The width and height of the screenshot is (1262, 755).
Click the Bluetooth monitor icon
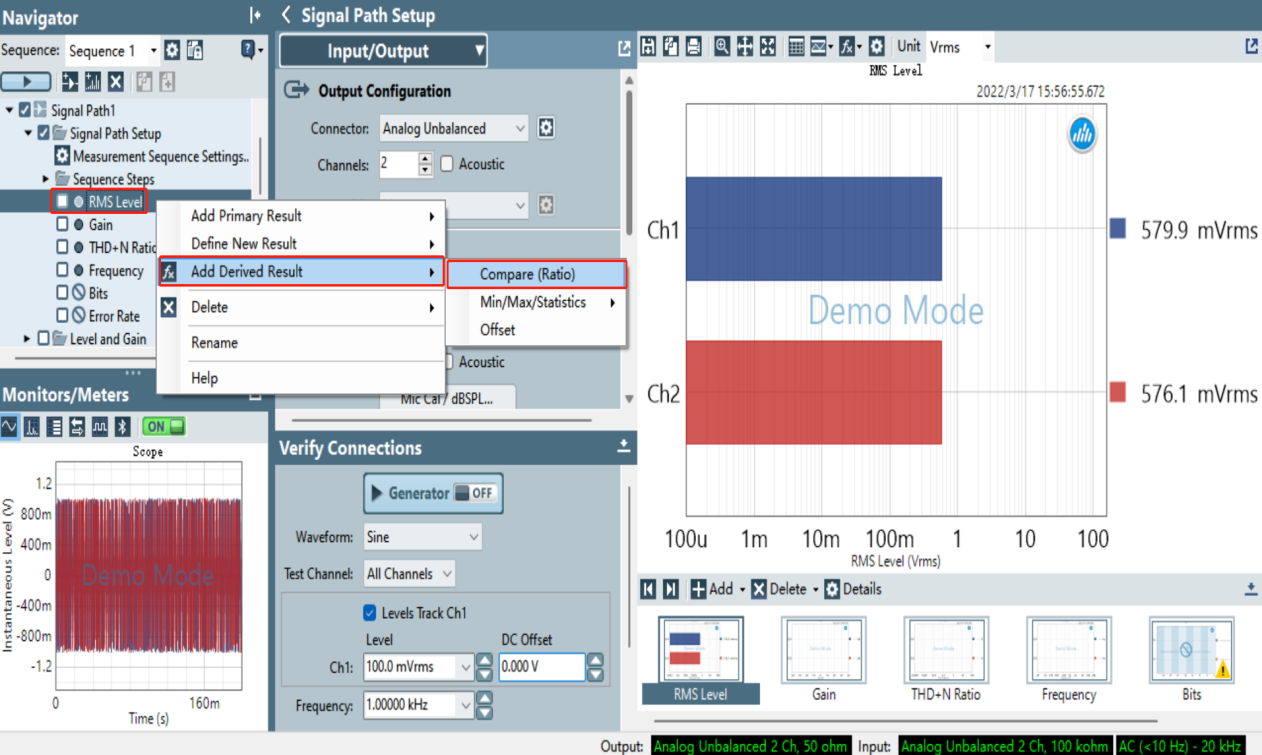[123, 427]
